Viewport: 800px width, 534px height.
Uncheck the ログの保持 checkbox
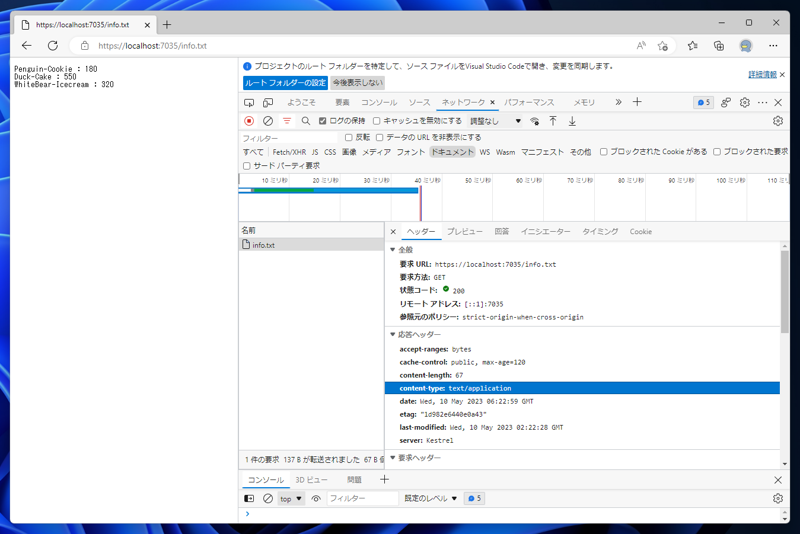[322, 121]
